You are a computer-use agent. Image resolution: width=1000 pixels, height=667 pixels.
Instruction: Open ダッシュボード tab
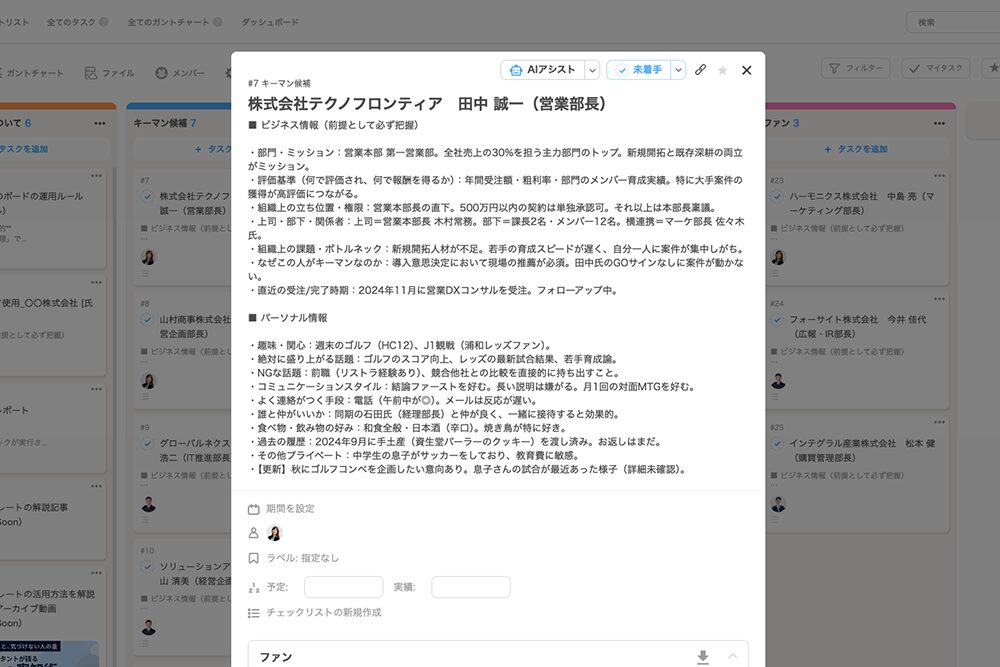tap(270, 22)
